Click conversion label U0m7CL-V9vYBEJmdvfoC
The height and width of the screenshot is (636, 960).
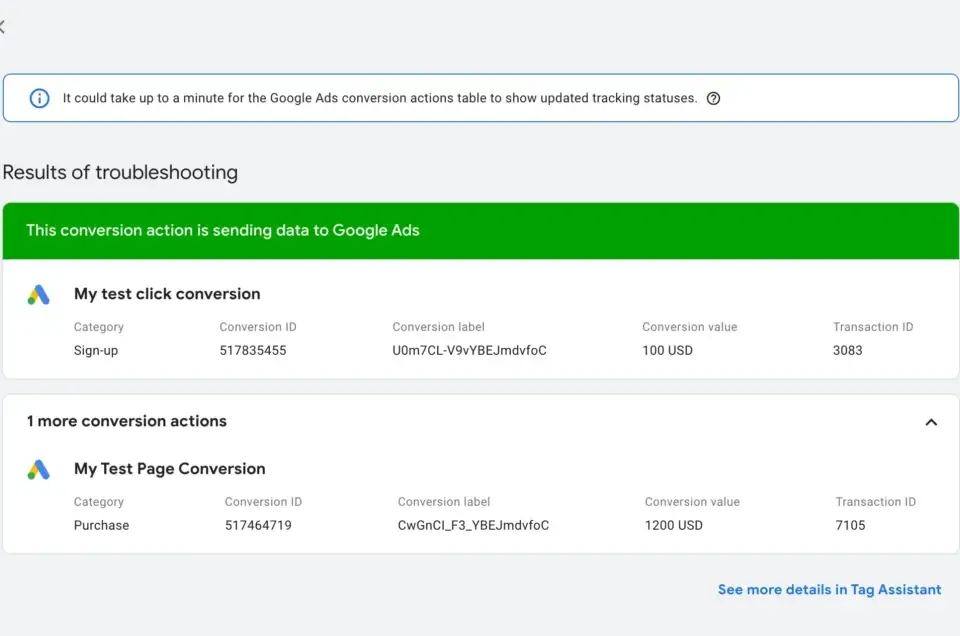pos(470,351)
